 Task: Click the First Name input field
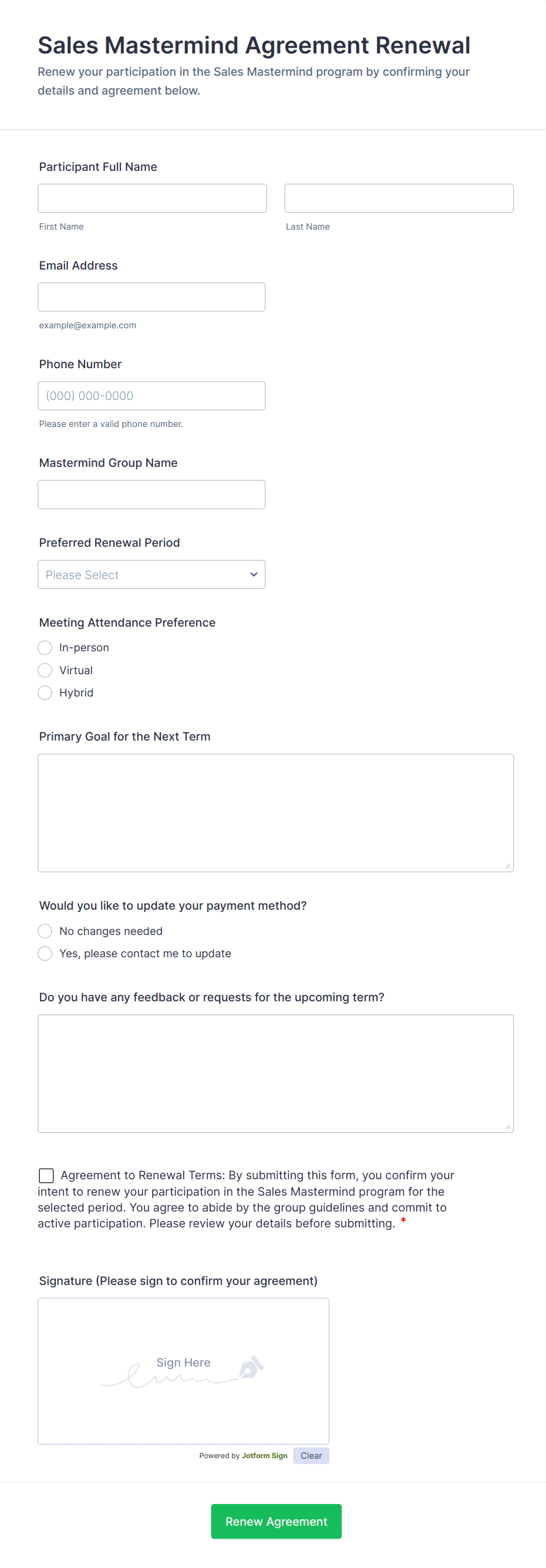pos(152,198)
